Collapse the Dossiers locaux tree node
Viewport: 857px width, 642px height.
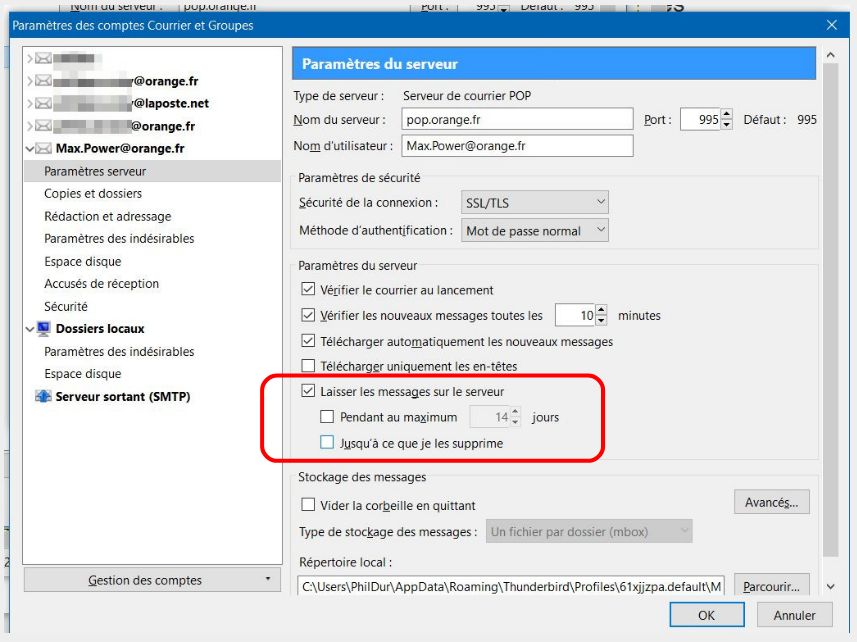[30, 329]
